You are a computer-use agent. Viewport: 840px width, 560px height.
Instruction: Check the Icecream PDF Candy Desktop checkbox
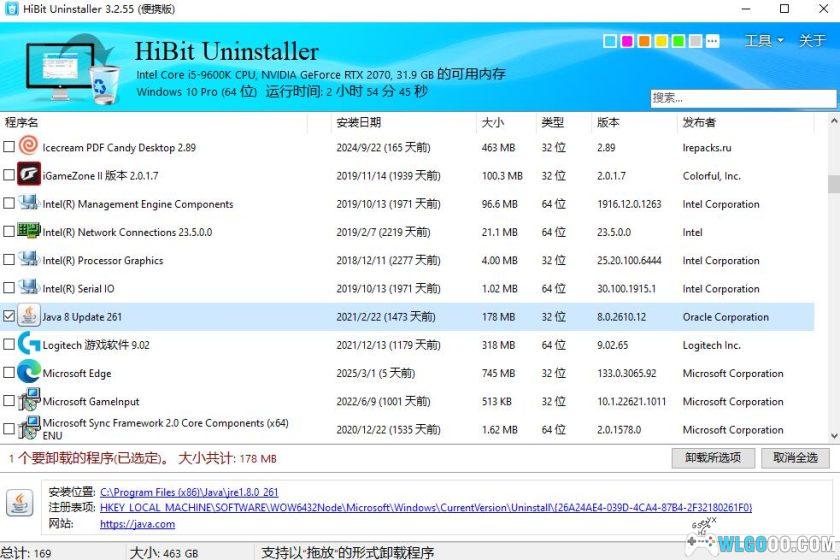point(9,146)
